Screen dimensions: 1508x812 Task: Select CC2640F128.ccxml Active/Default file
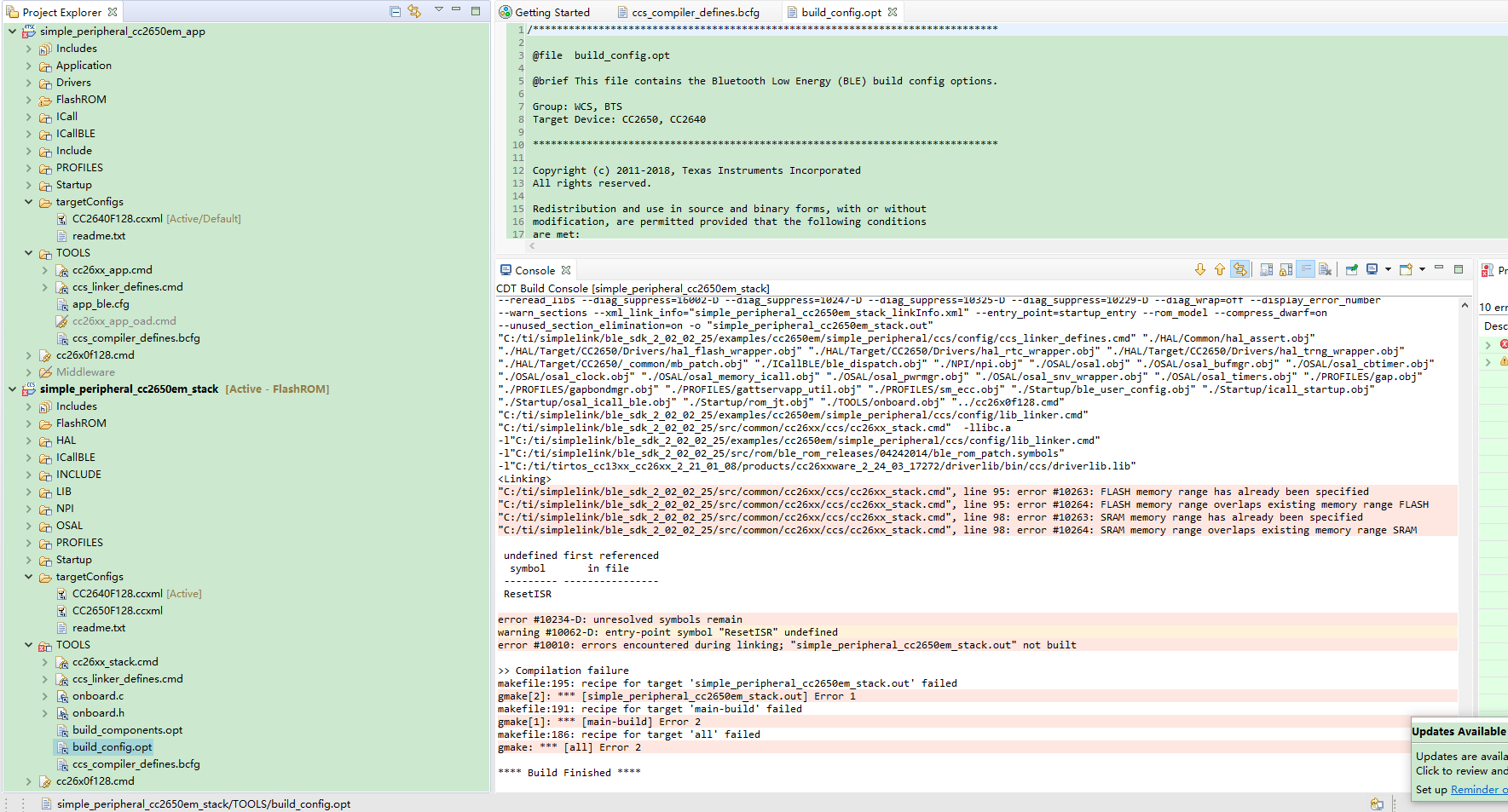click(x=148, y=219)
